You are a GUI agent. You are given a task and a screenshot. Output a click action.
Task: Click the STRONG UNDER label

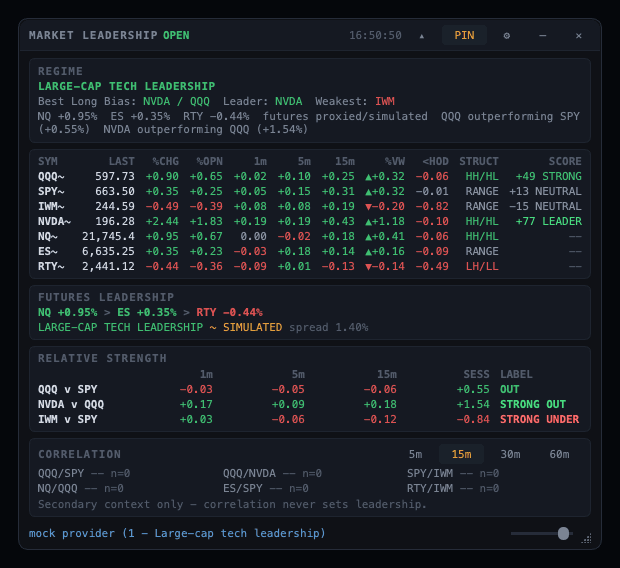click(x=539, y=419)
